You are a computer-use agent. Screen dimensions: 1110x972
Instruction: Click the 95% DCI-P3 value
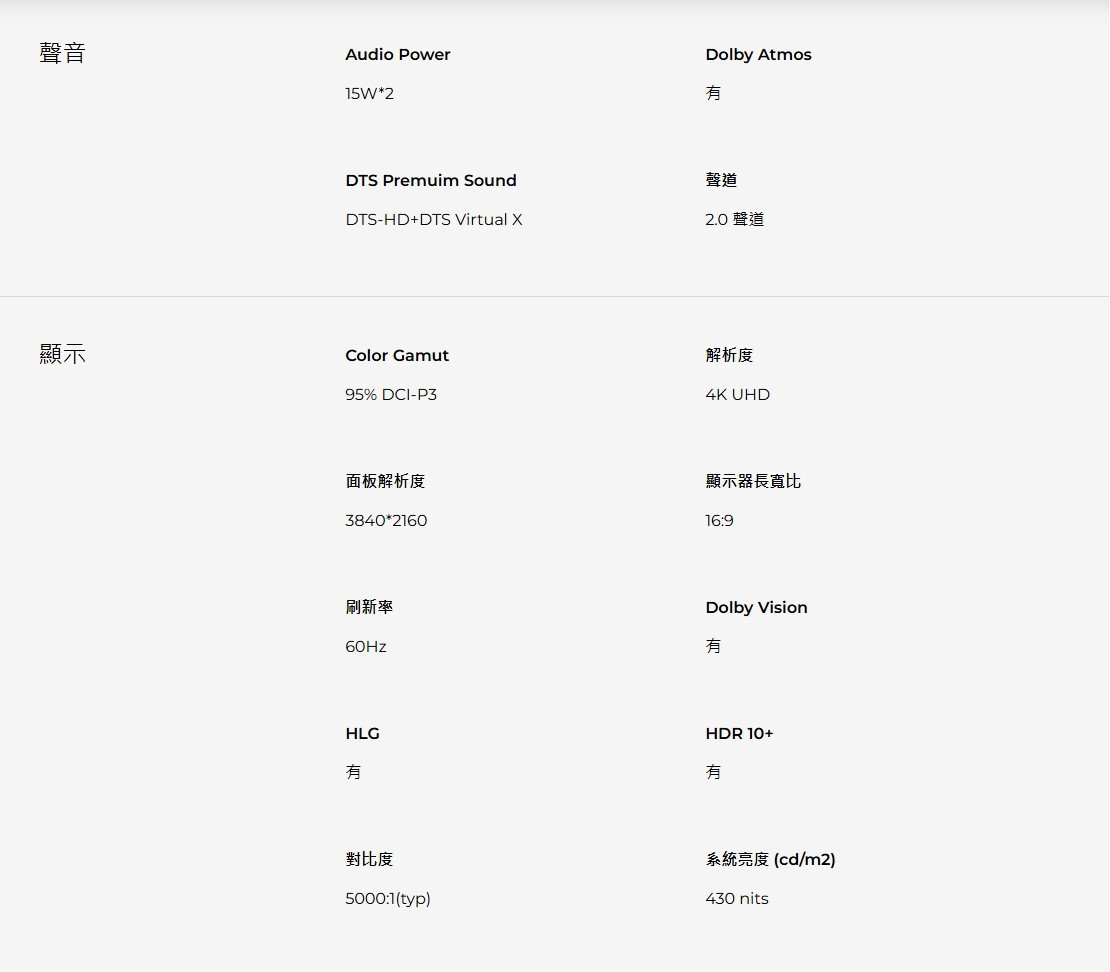click(x=390, y=395)
